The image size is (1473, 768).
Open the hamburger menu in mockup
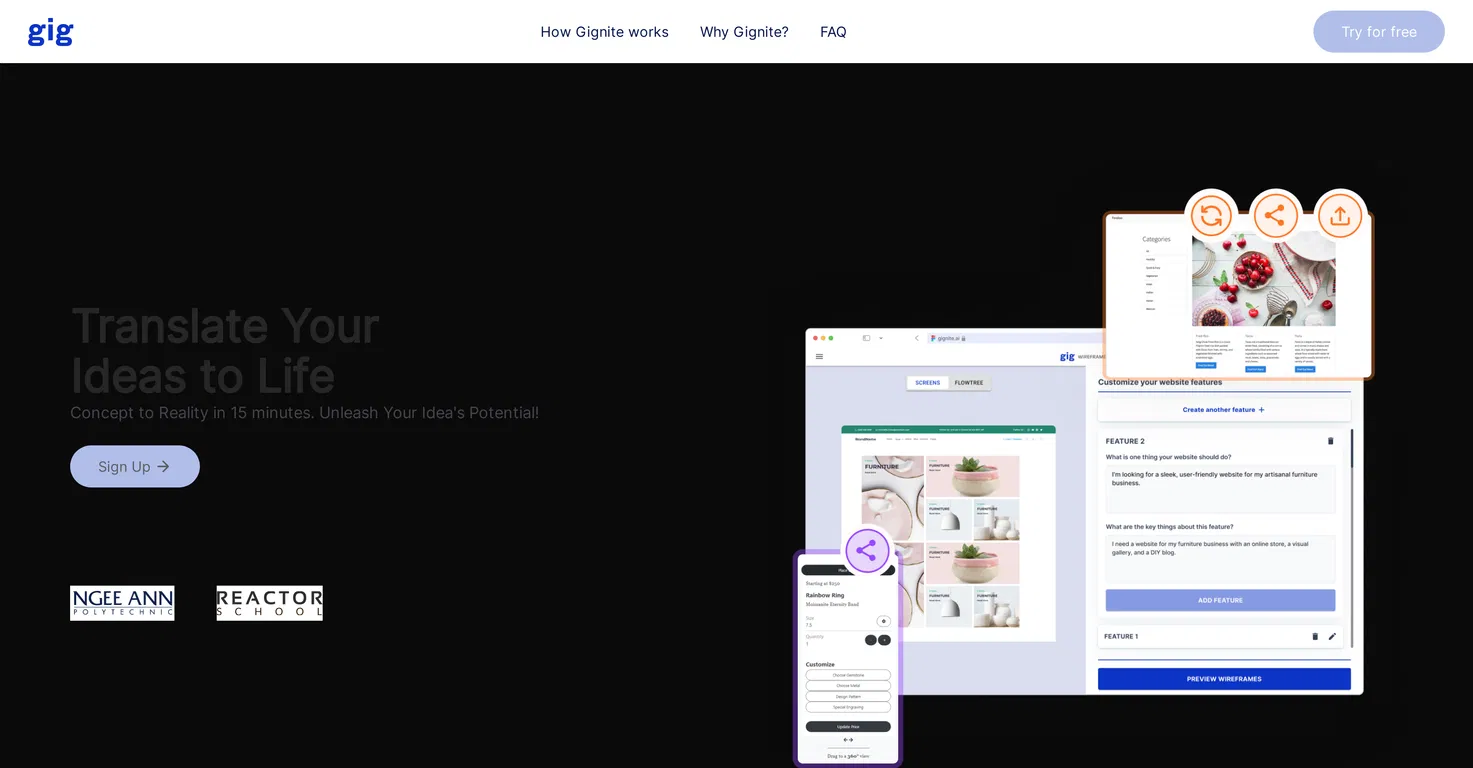[x=819, y=356]
